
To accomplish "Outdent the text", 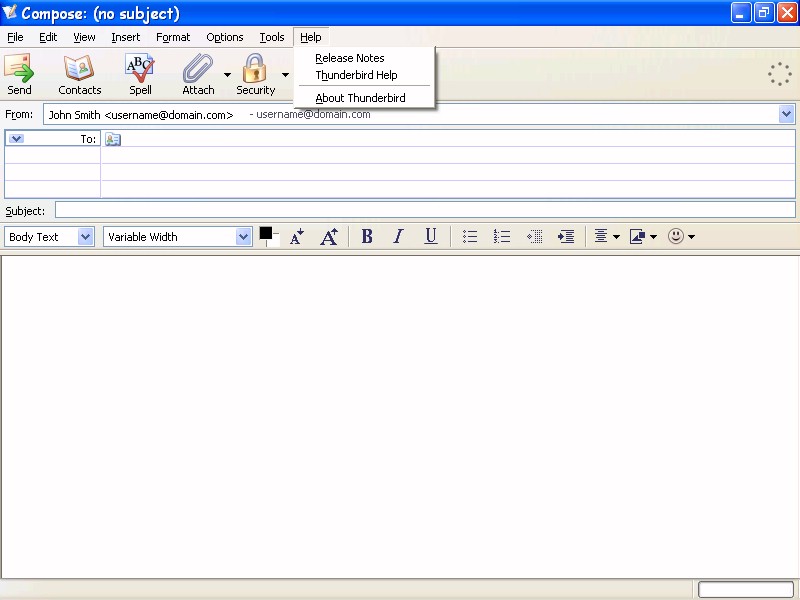I will 534,236.
